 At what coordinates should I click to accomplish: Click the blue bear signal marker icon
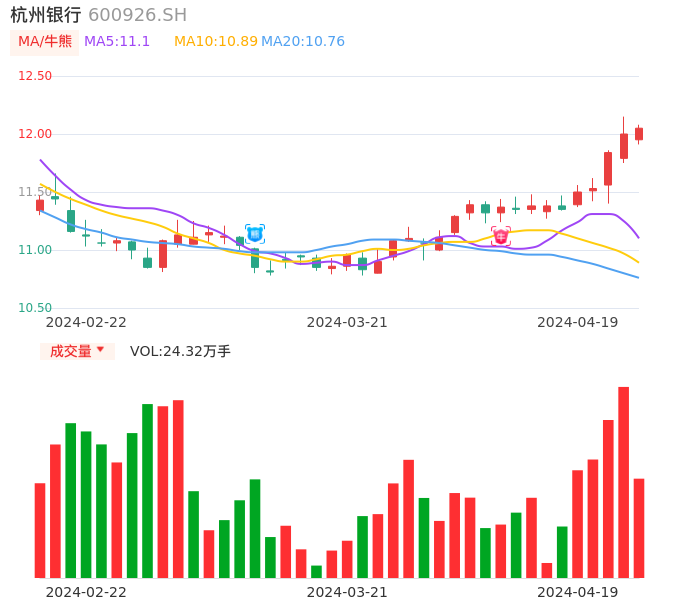click(255, 234)
